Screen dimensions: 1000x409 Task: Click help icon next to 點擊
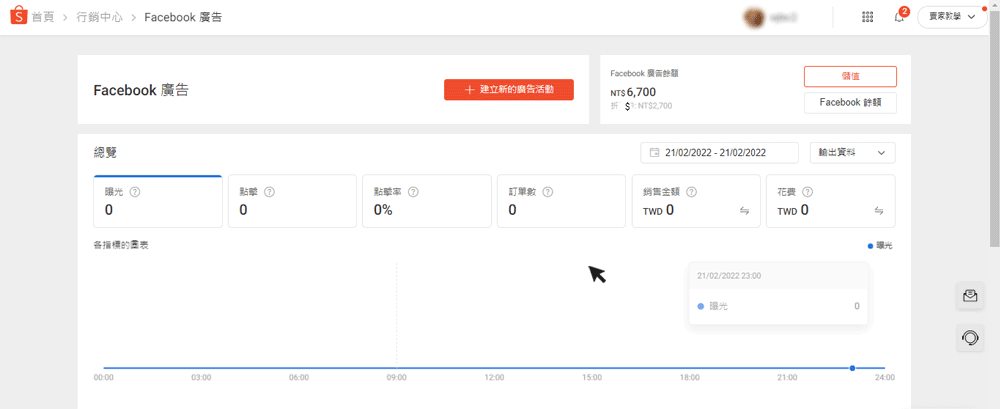269,191
